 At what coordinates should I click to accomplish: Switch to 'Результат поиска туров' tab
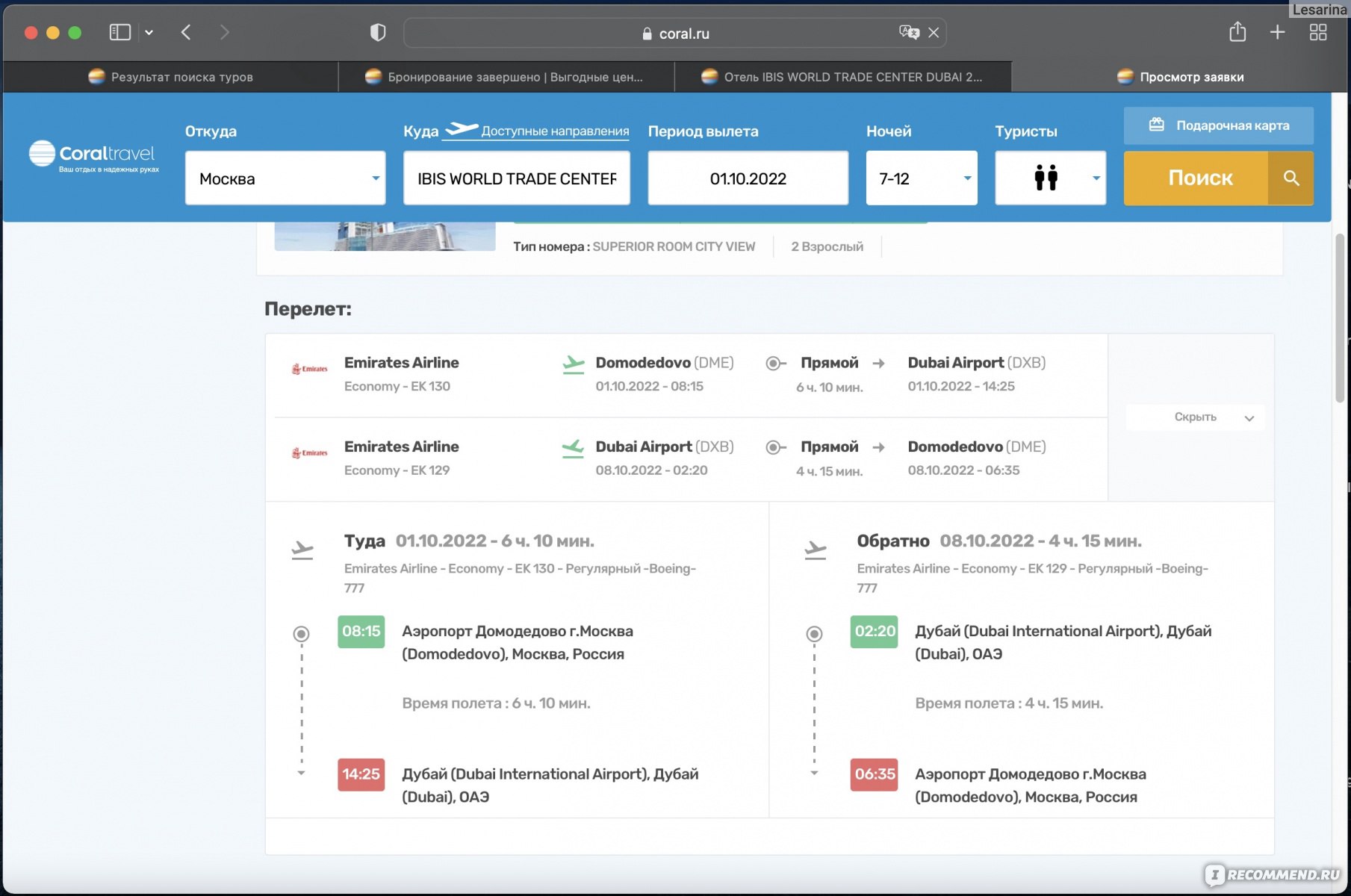pos(171,77)
